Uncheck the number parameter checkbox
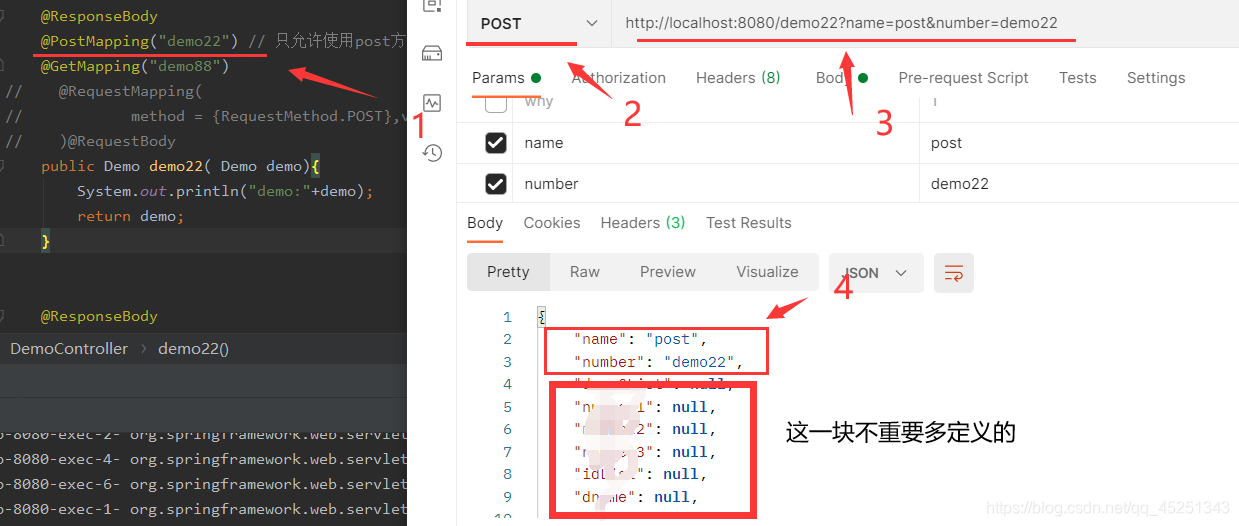Image resolution: width=1239 pixels, height=526 pixels. pyautogui.click(x=495, y=184)
